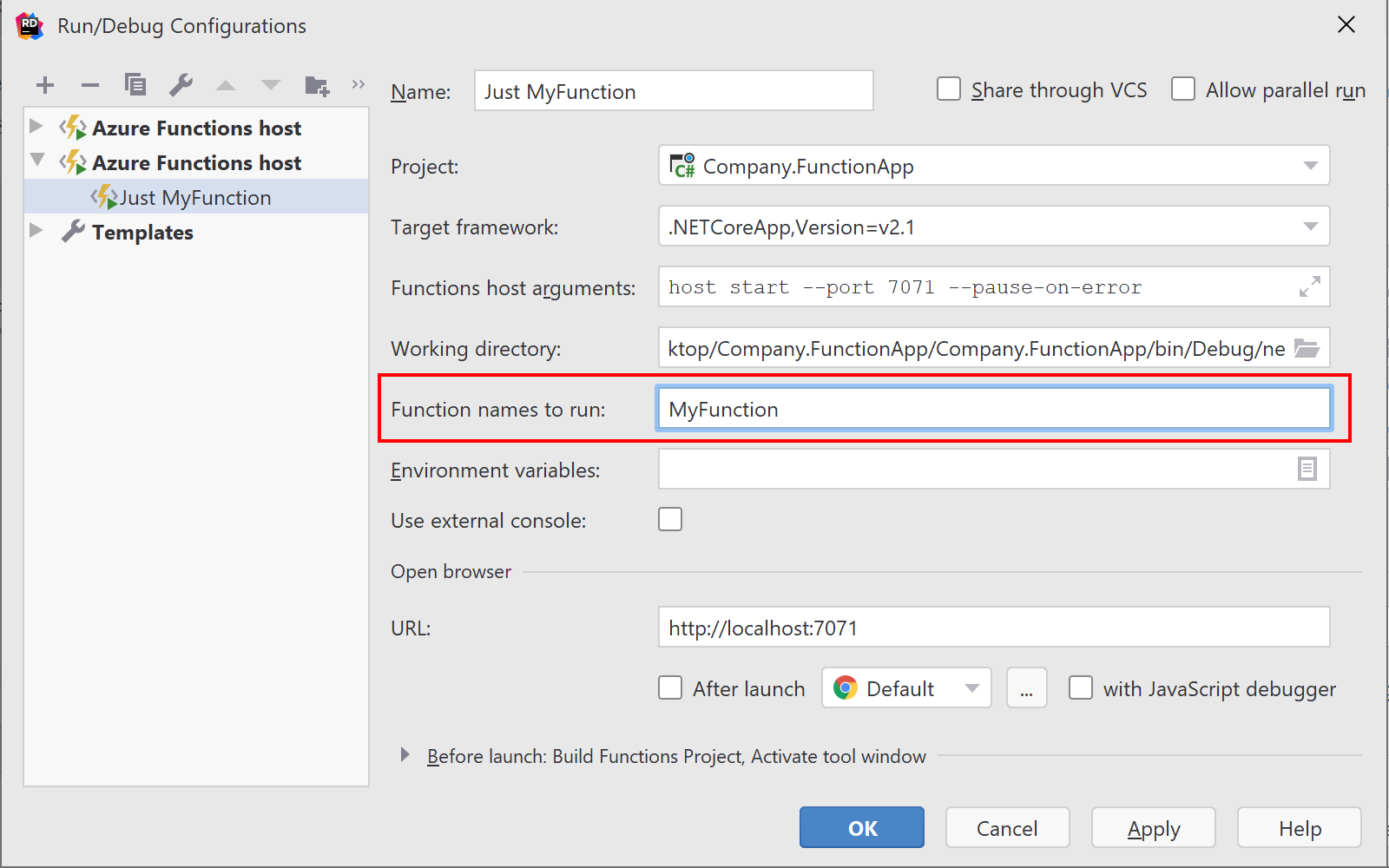Select the expanded Azure Functions host item
This screenshot has width=1389, height=868.
click(196, 162)
